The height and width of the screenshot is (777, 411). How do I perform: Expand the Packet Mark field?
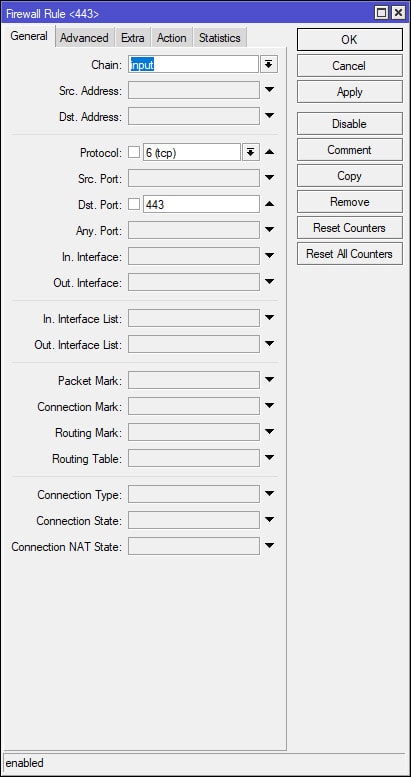pos(269,380)
